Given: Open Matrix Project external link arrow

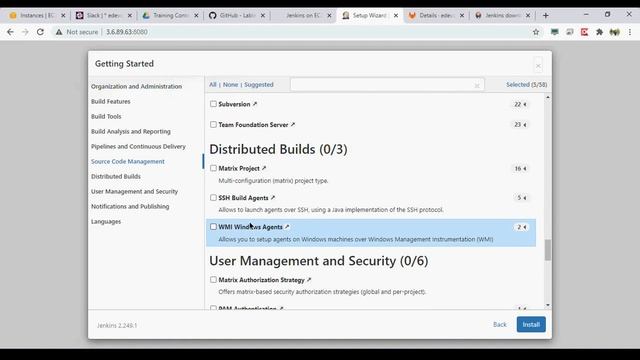Looking at the screenshot, I should [264, 168].
